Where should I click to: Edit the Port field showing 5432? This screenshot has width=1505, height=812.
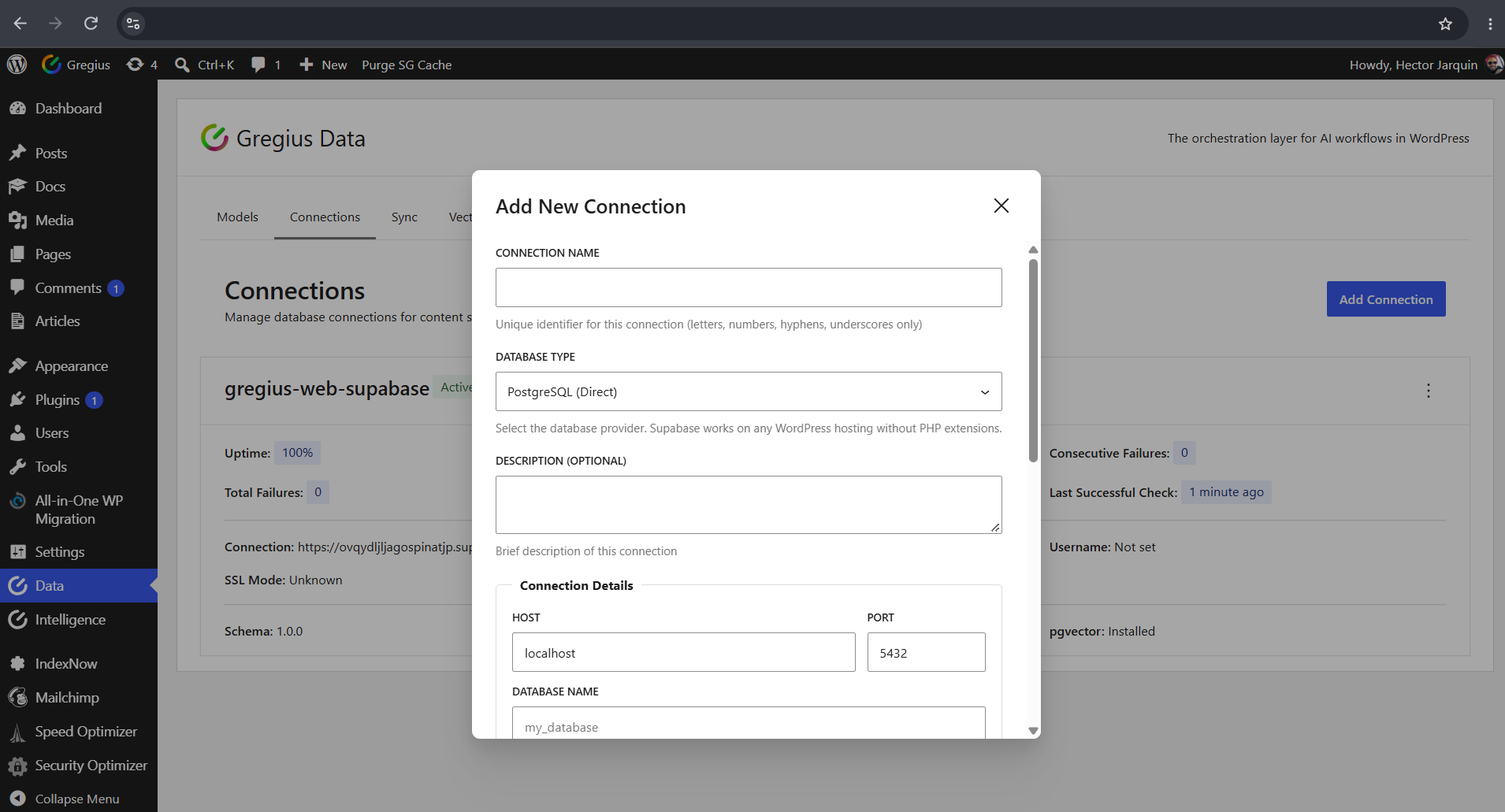[x=927, y=652]
